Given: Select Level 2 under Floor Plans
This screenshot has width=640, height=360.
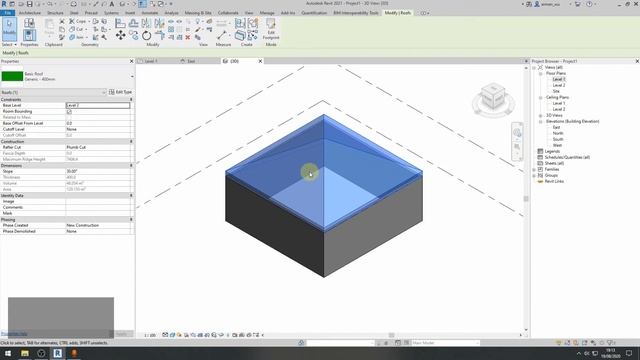Looking at the screenshot, I should click(559, 85).
